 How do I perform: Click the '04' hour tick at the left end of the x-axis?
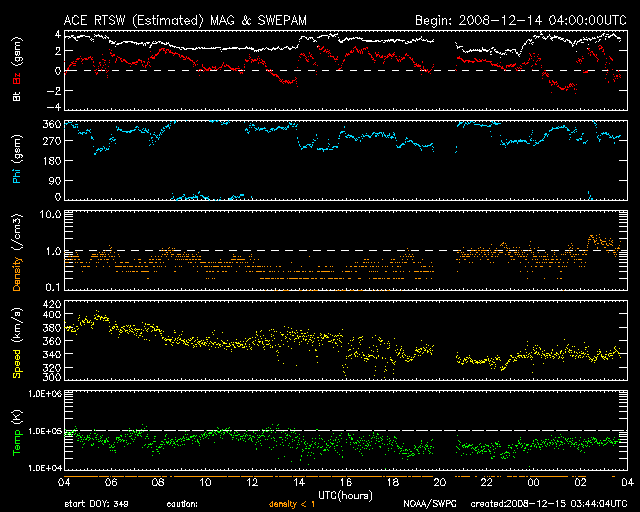coord(64,483)
